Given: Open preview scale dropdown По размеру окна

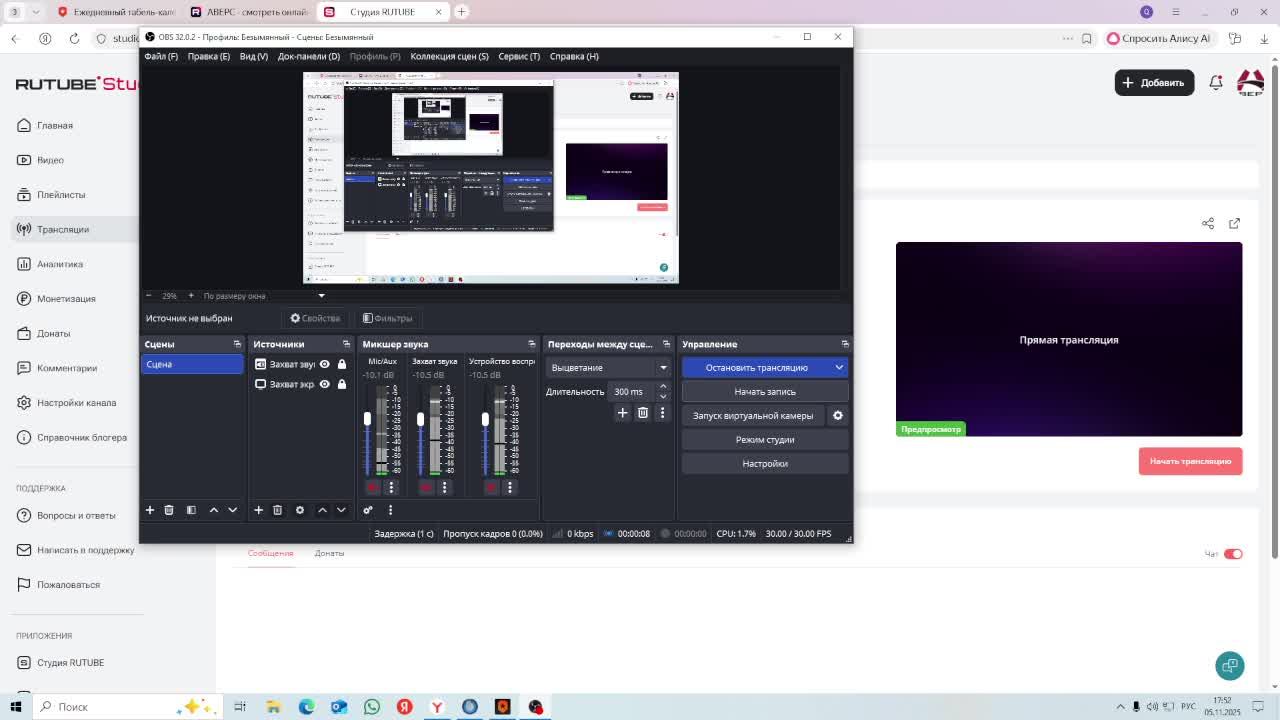Looking at the screenshot, I should (x=264, y=296).
